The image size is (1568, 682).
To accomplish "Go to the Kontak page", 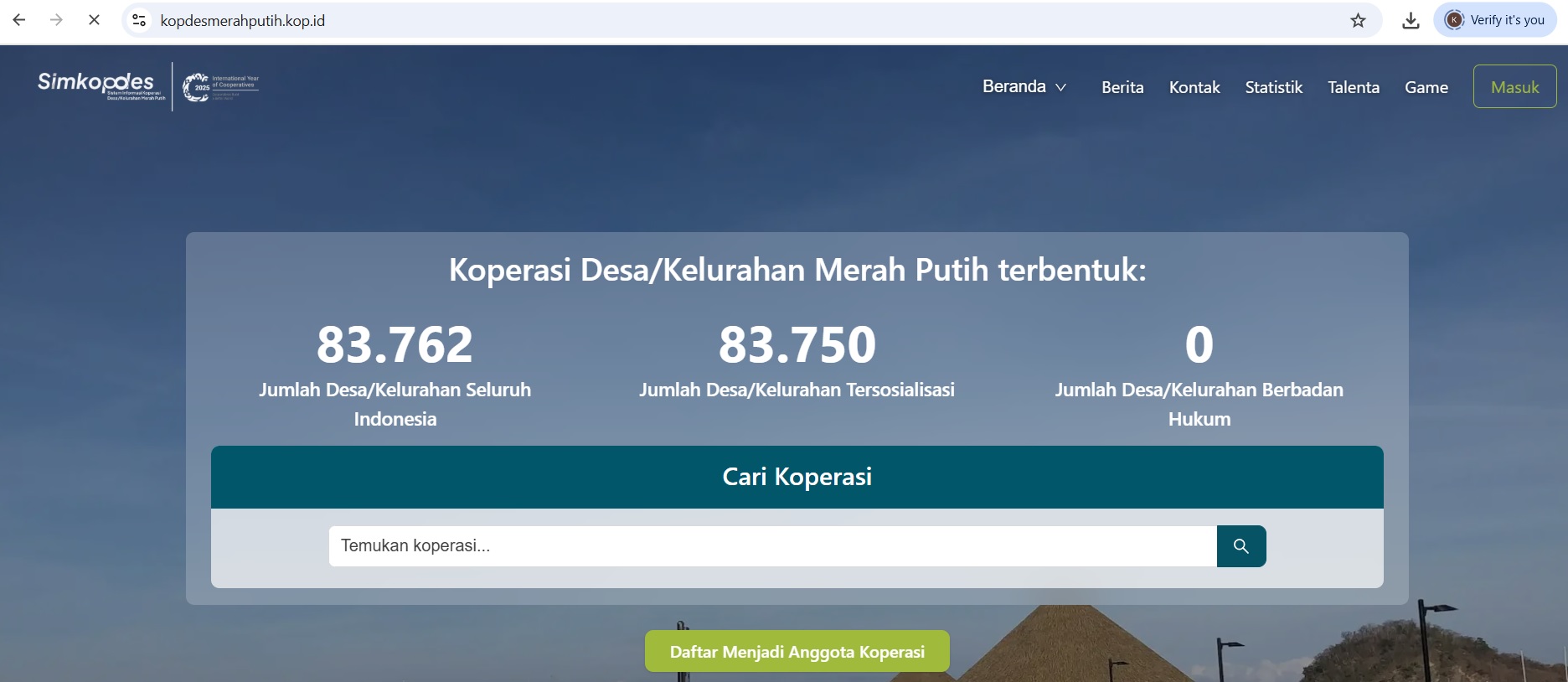I will [1194, 87].
